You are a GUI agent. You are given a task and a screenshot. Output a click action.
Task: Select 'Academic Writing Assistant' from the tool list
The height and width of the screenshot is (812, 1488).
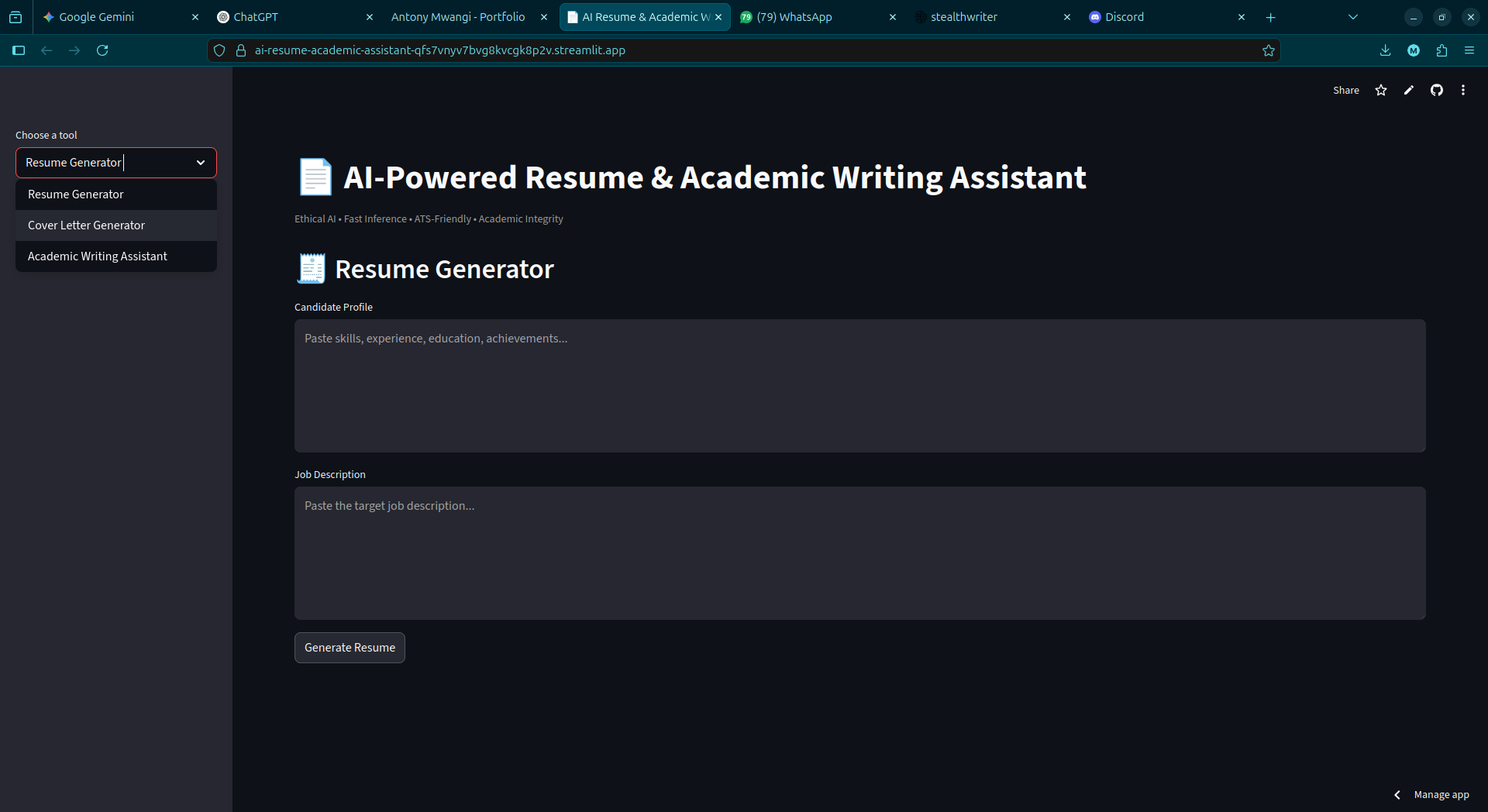[x=97, y=256]
